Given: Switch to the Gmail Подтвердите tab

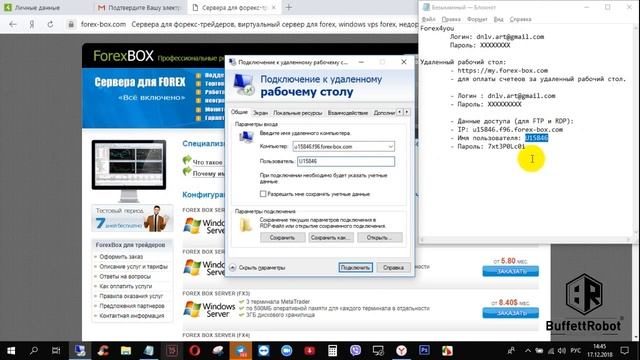Looking at the screenshot, I should coord(140,7).
